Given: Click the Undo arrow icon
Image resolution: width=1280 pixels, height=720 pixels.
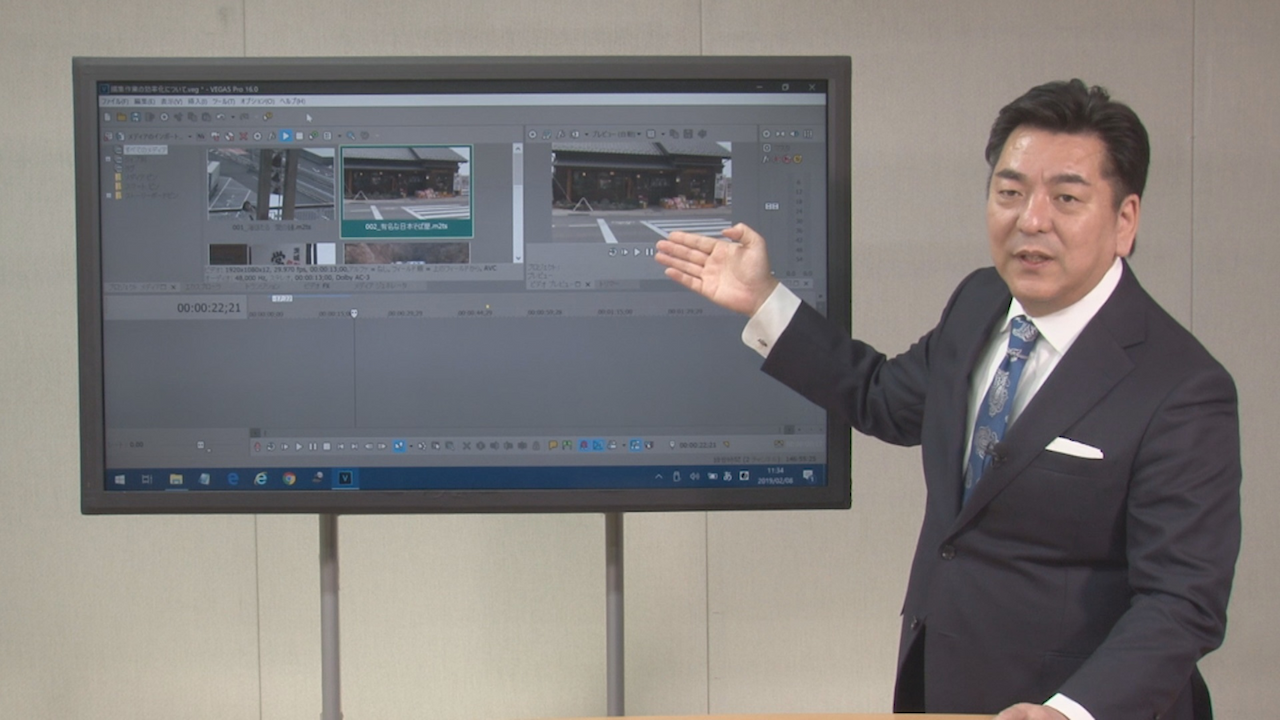Looking at the screenshot, I should tap(220, 117).
